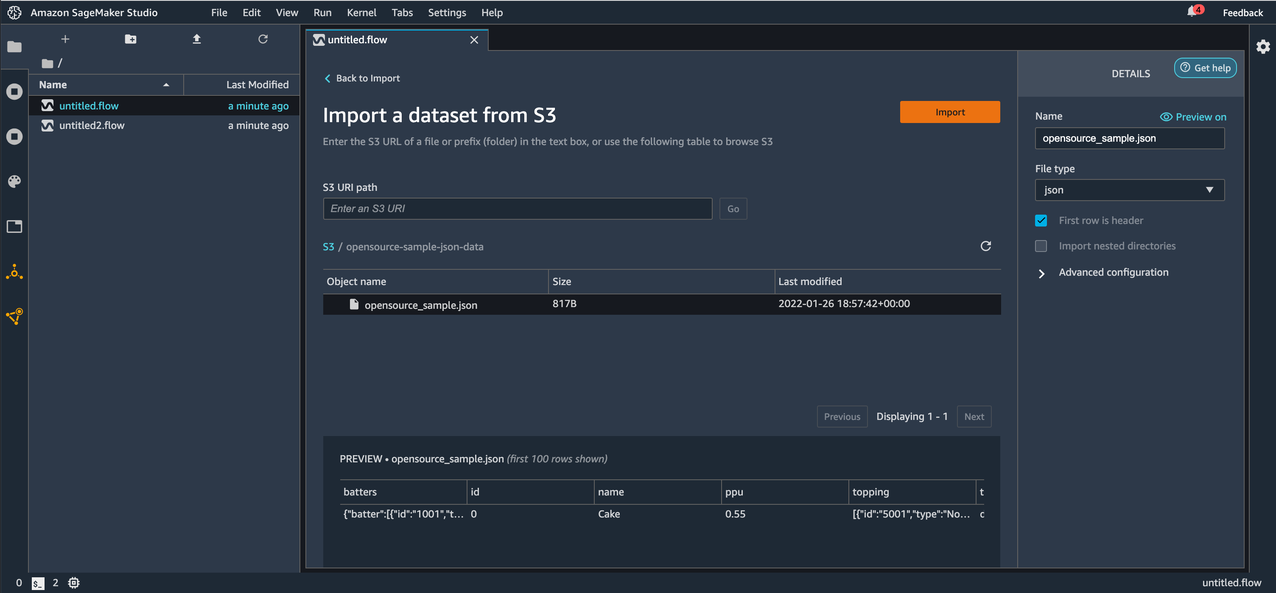Click the file icon beside opensource_sample.json
Viewport: 1276px width, 593px height.
(353, 304)
